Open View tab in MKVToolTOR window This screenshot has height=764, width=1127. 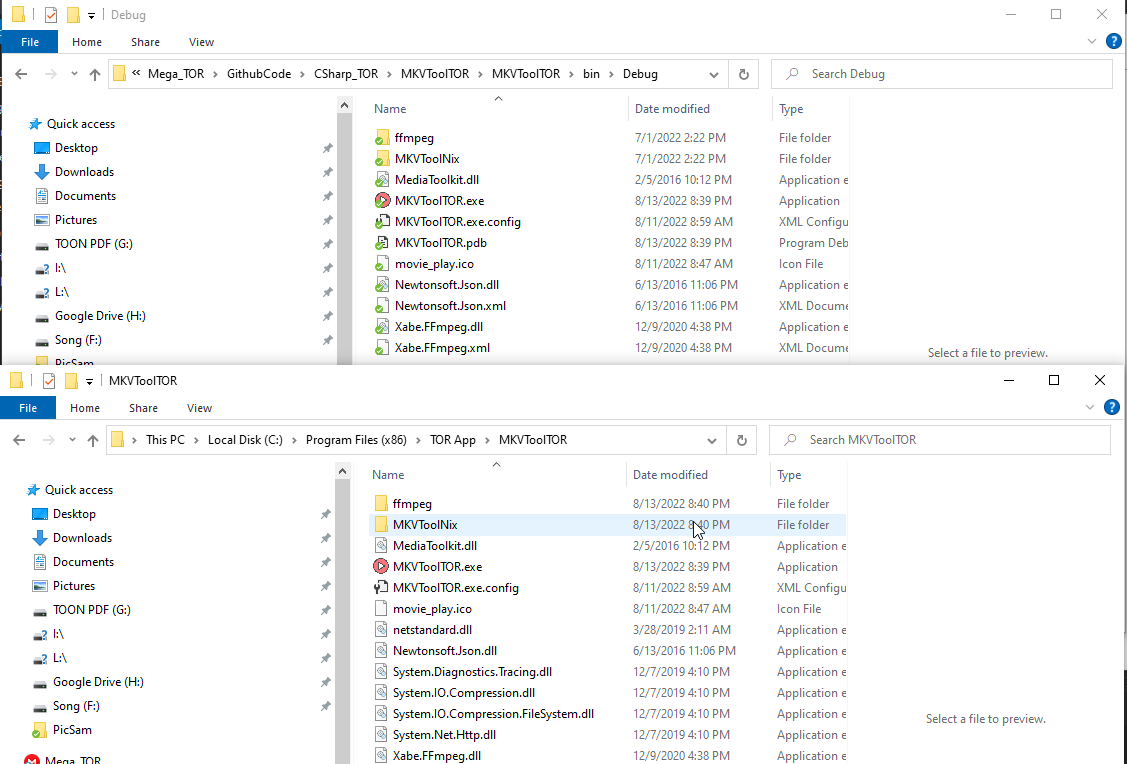tap(199, 408)
